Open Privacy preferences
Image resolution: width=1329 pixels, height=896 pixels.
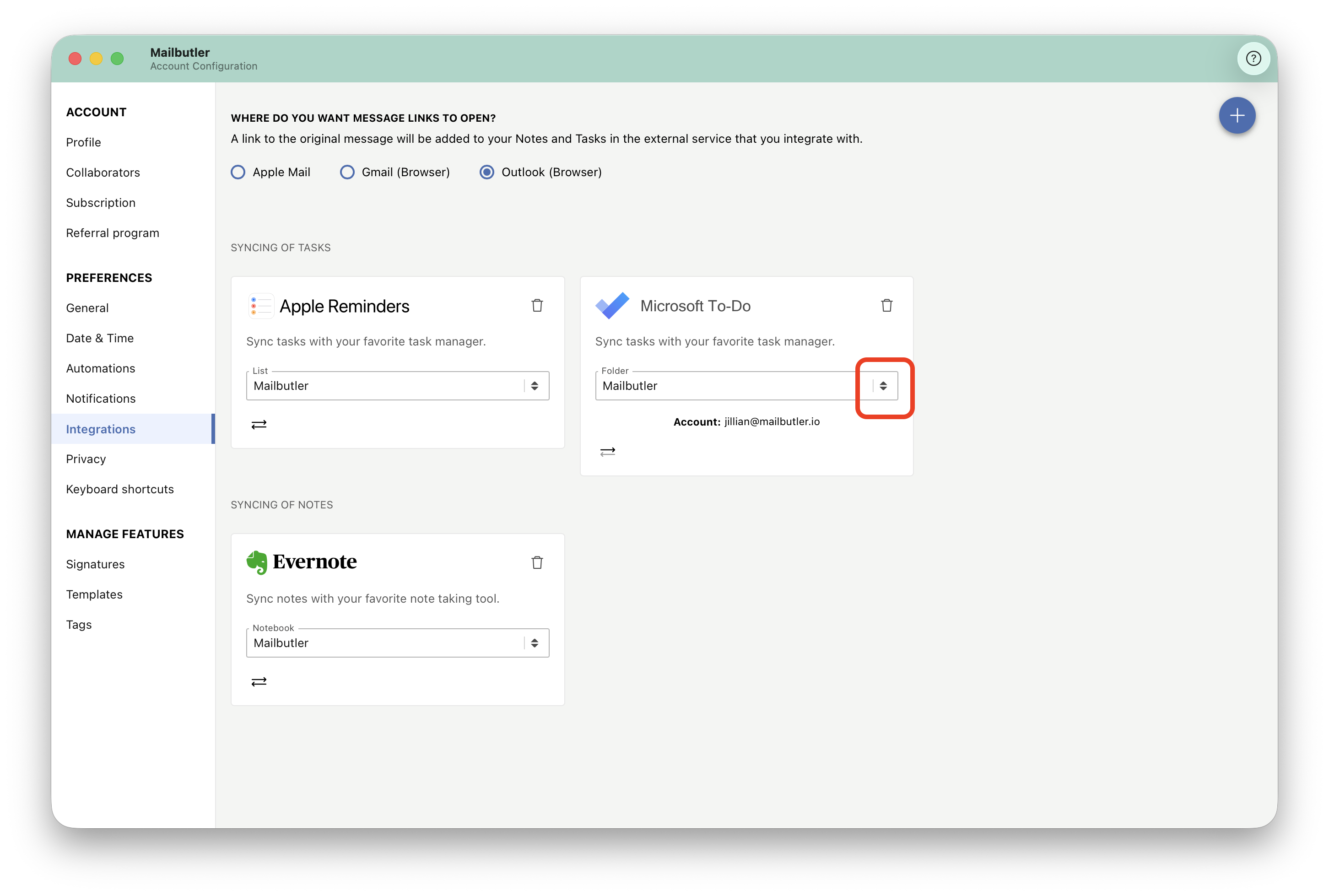[x=86, y=459]
